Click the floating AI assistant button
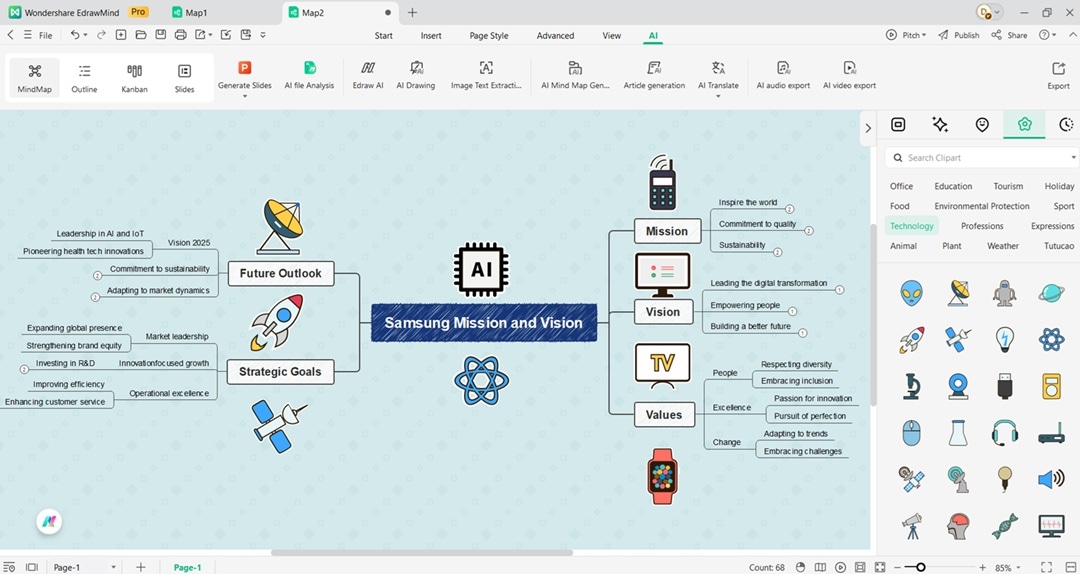Screen dimensions: 1080x574 click(x=49, y=522)
